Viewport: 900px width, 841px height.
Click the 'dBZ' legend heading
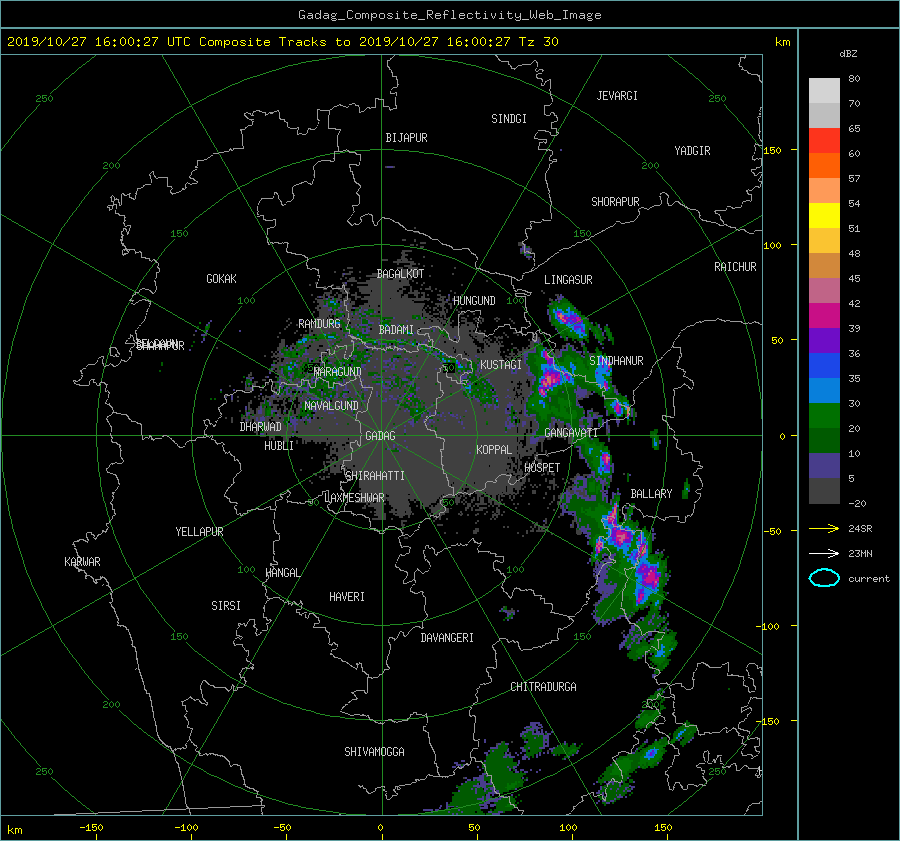point(848,53)
